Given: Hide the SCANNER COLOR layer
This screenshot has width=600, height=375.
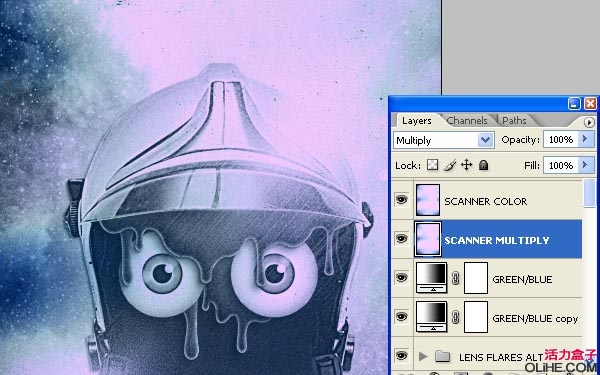Looking at the screenshot, I should (x=401, y=199).
